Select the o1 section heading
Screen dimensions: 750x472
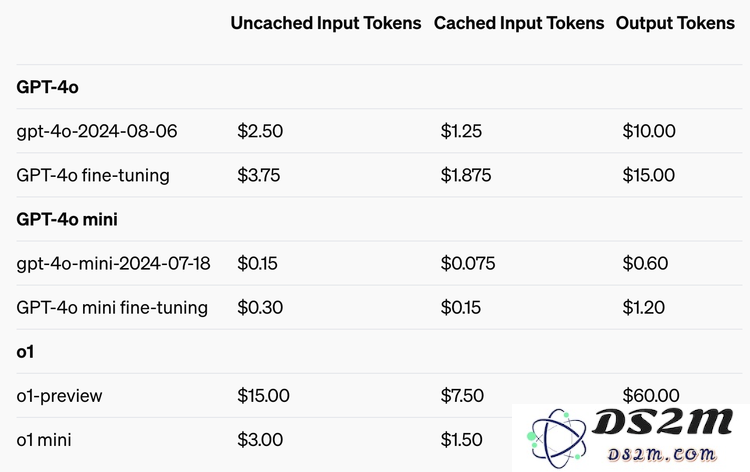pos(25,352)
